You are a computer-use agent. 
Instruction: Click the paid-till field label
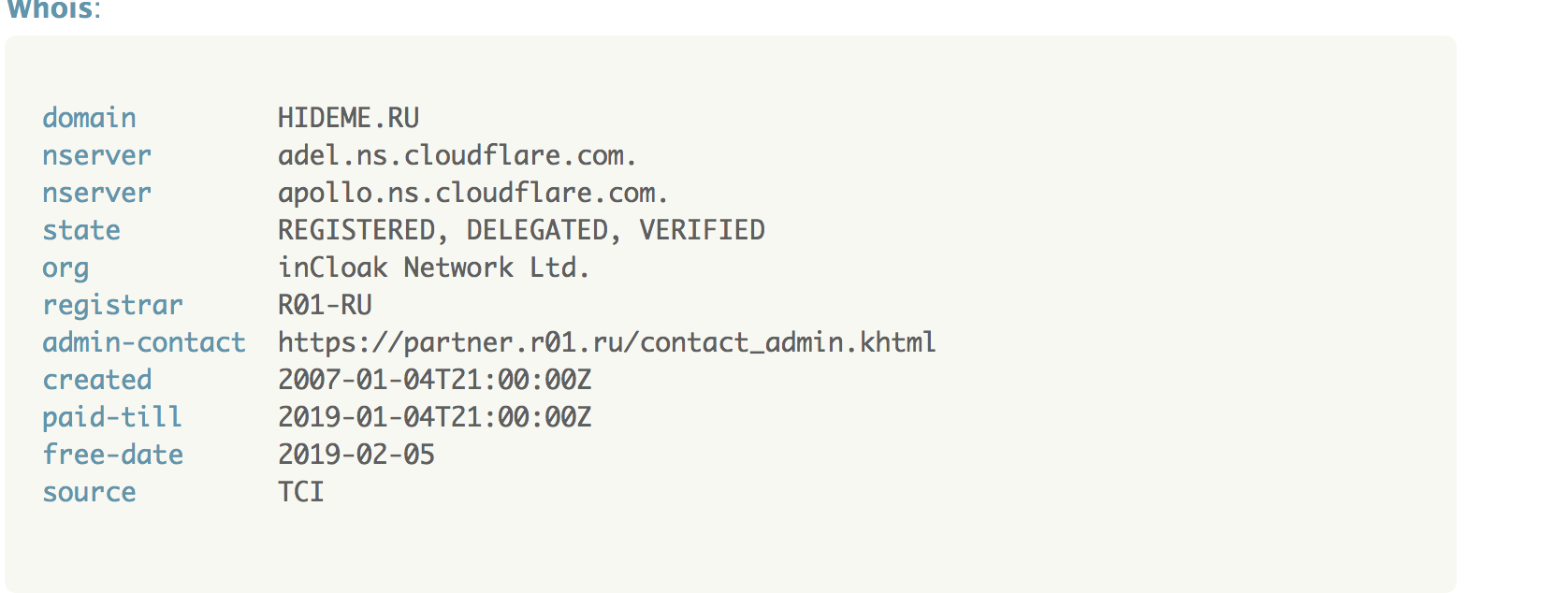coord(112,417)
